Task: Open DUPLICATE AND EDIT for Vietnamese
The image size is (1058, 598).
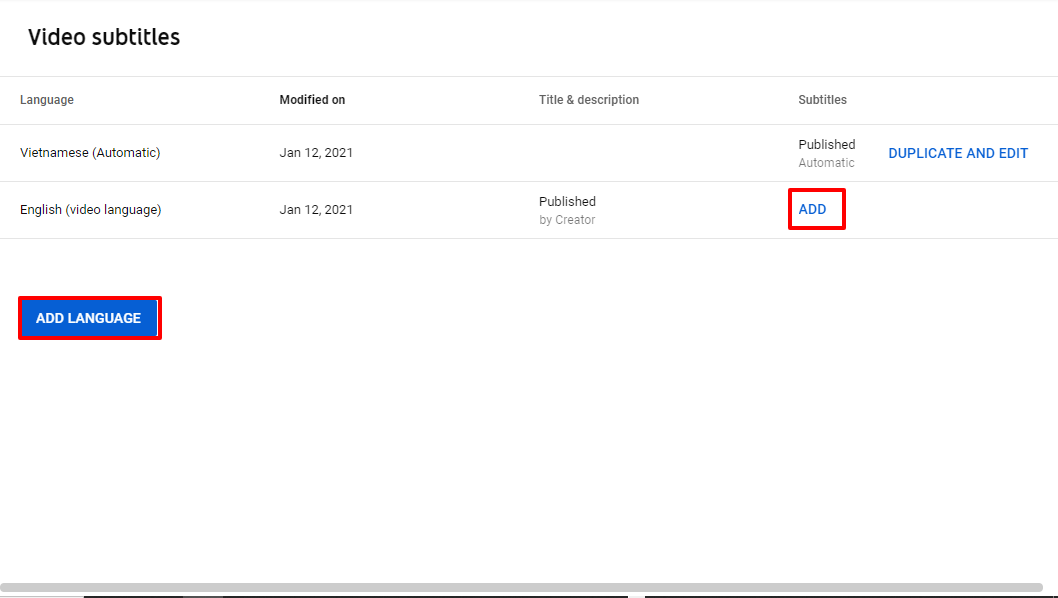Action: click(958, 153)
